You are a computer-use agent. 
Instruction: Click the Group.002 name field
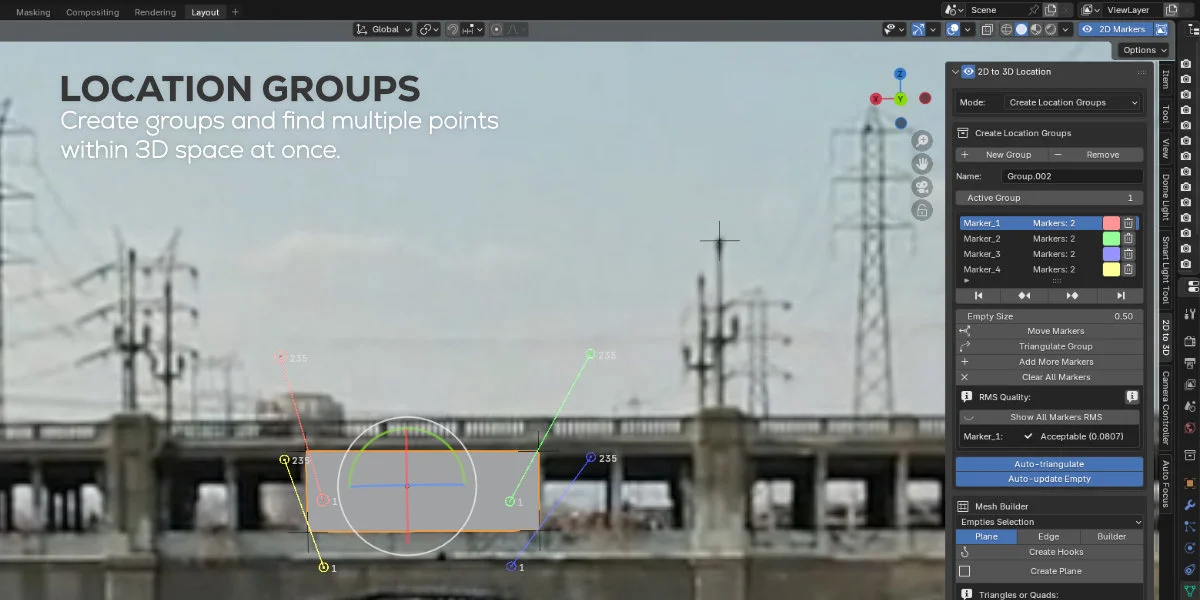pyautogui.click(x=1072, y=175)
